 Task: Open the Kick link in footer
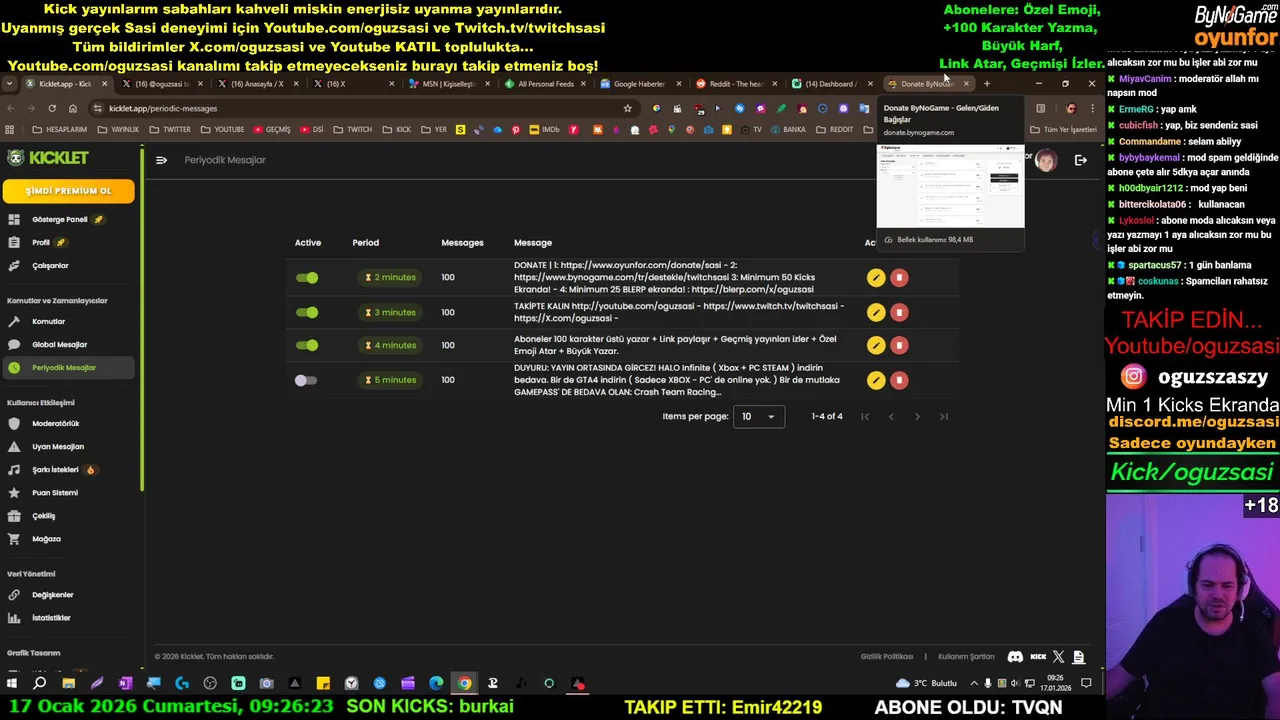point(1038,657)
